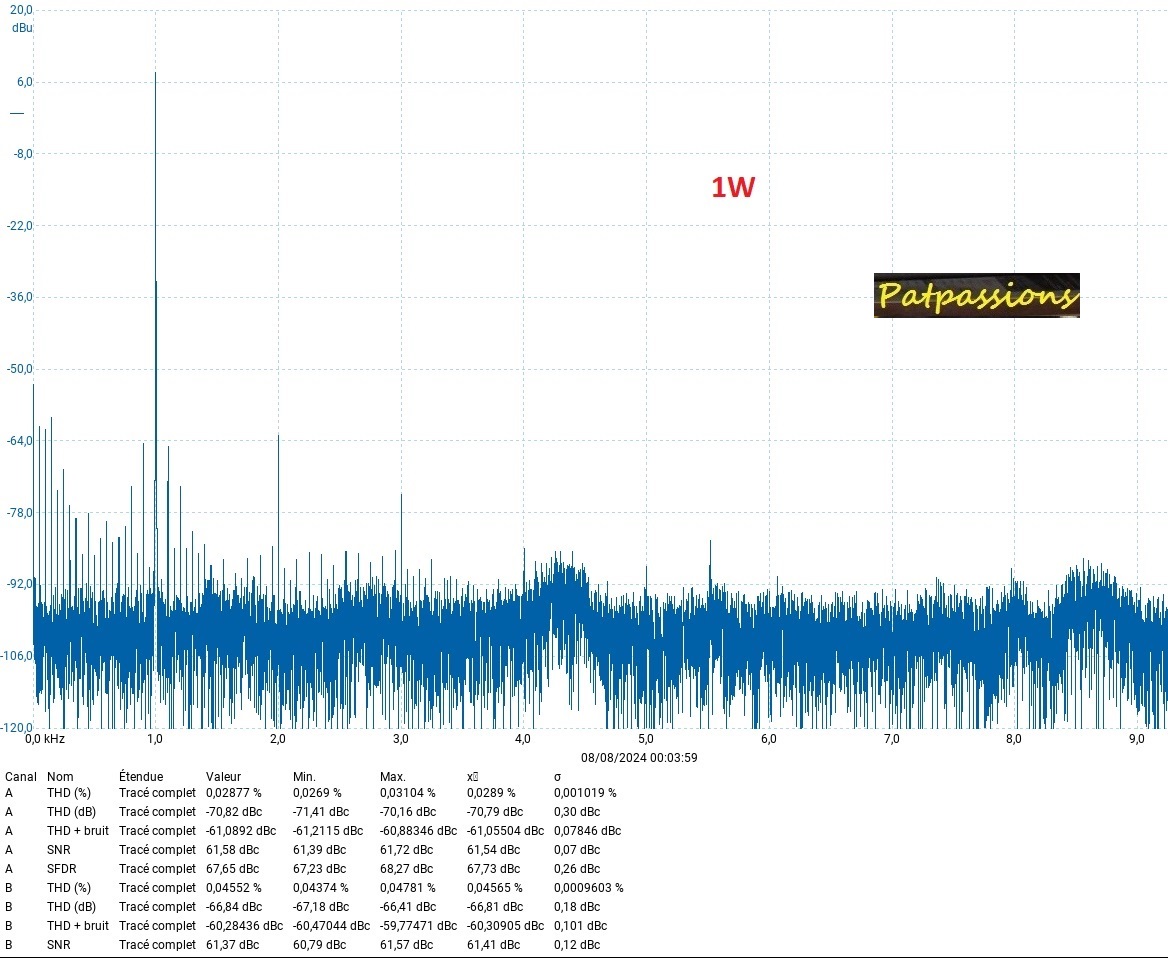Select channel A THD (dB) value -70,82 dBc
Viewport: 1168px width, 958px height.
coord(234,812)
